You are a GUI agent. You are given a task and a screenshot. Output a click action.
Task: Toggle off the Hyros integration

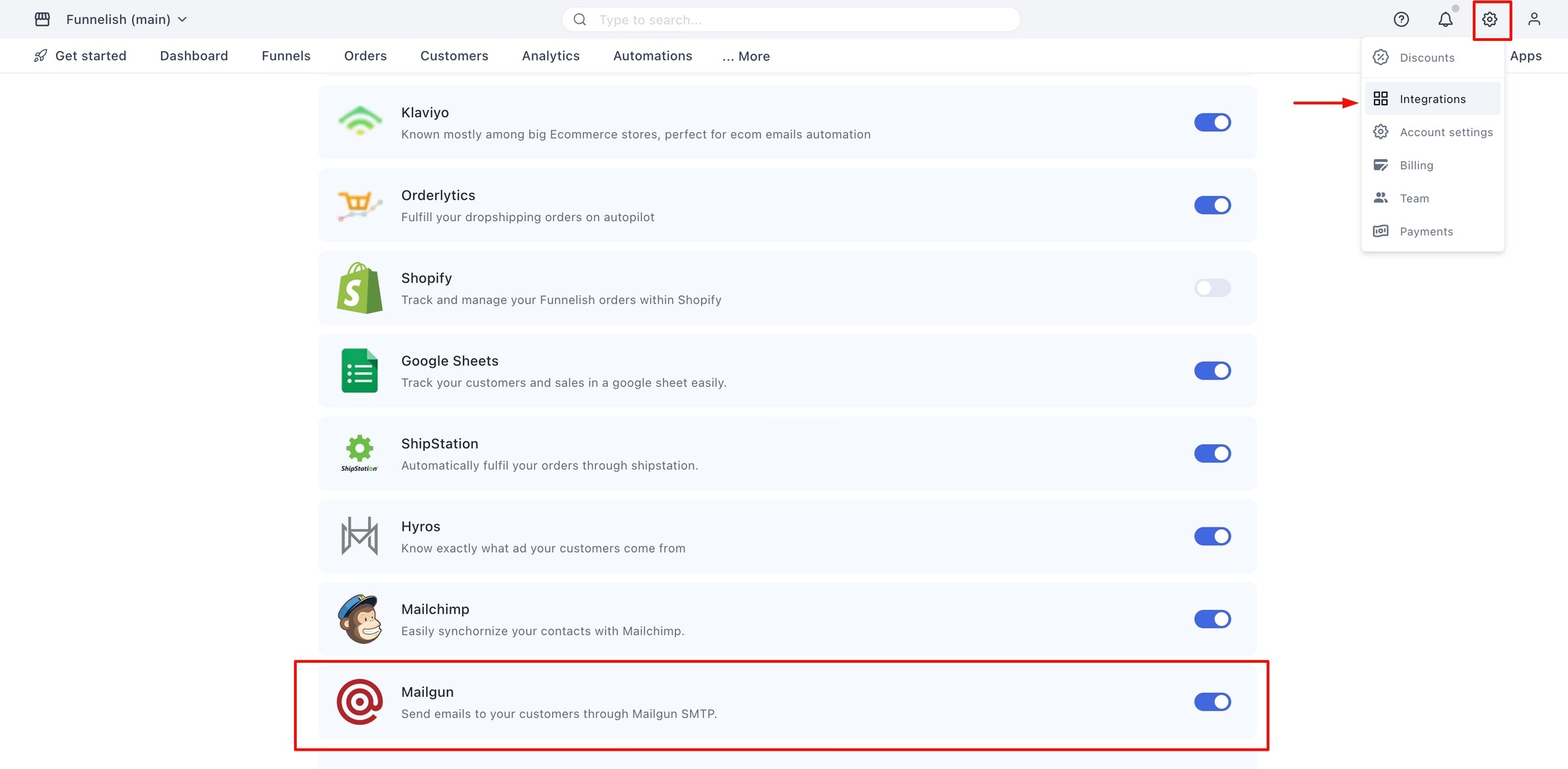click(1212, 536)
